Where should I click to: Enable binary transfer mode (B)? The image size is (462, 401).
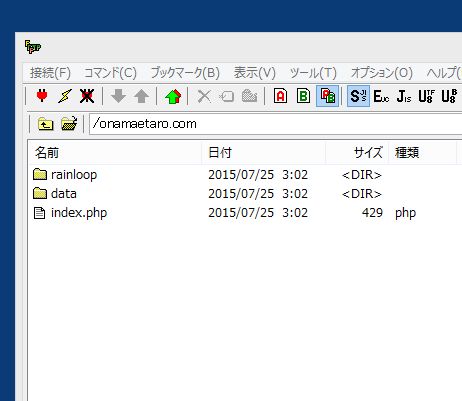(303, 96)
